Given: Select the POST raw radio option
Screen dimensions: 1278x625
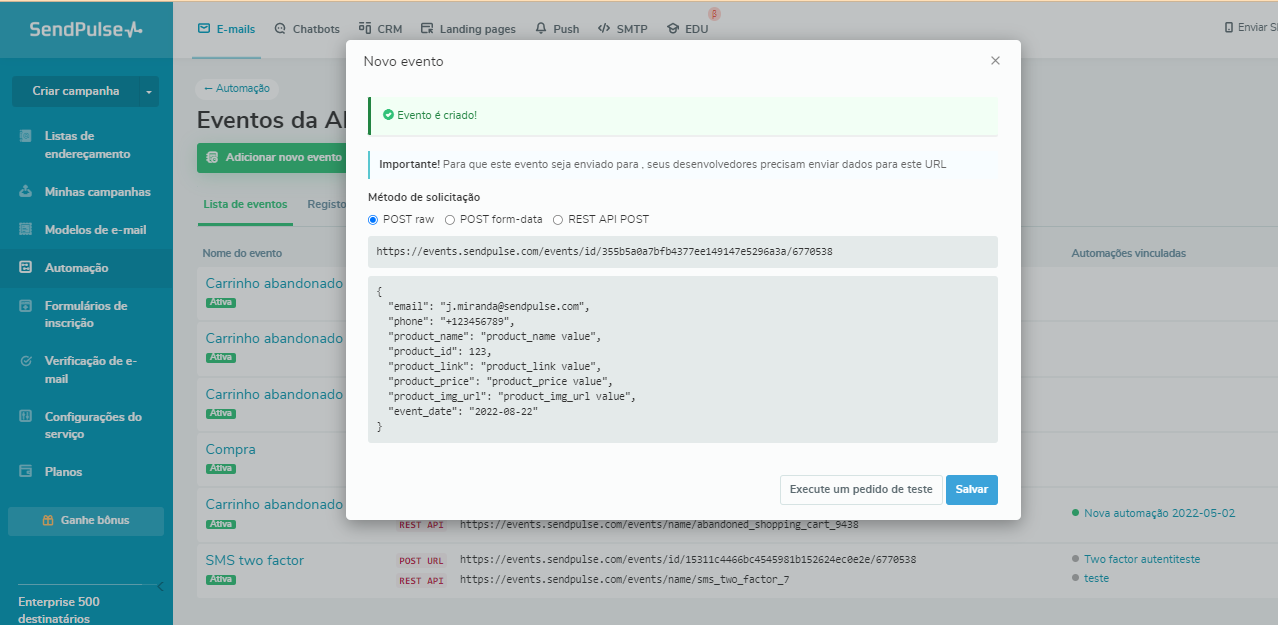Looking at the screenshot, I should [x=373, y=219].
